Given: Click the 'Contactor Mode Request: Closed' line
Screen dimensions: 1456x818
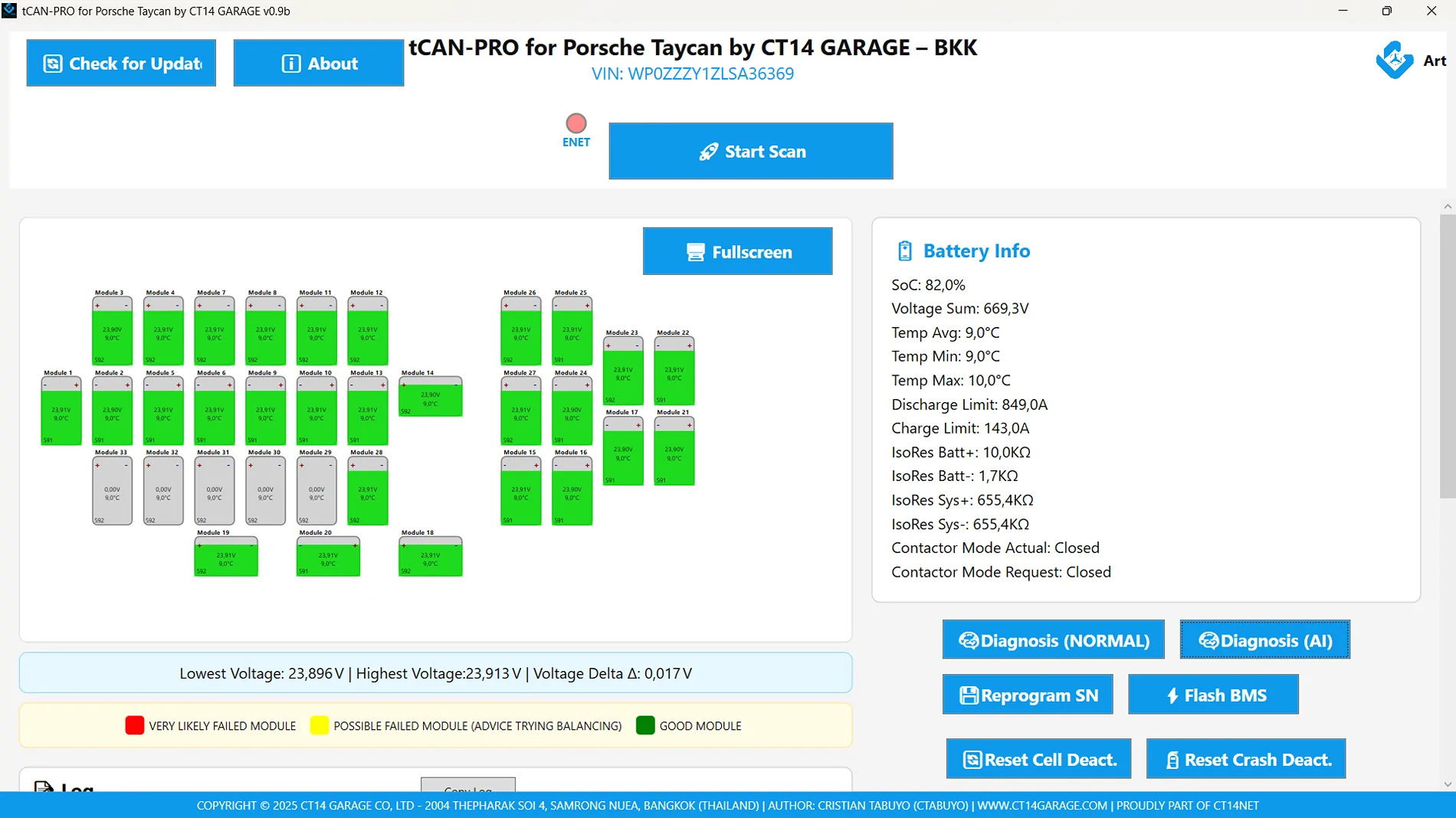Looking at the screenshot, I should point(1001,572).
